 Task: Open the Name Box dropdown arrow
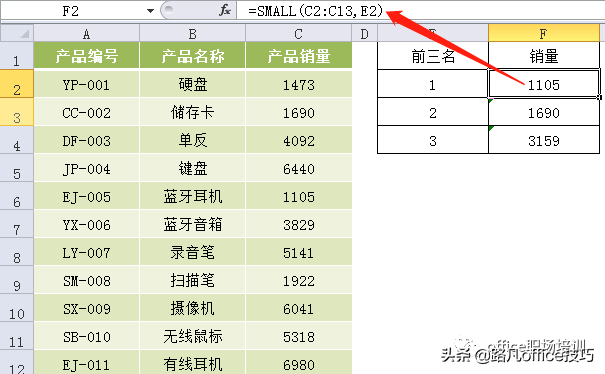point(150,11)
